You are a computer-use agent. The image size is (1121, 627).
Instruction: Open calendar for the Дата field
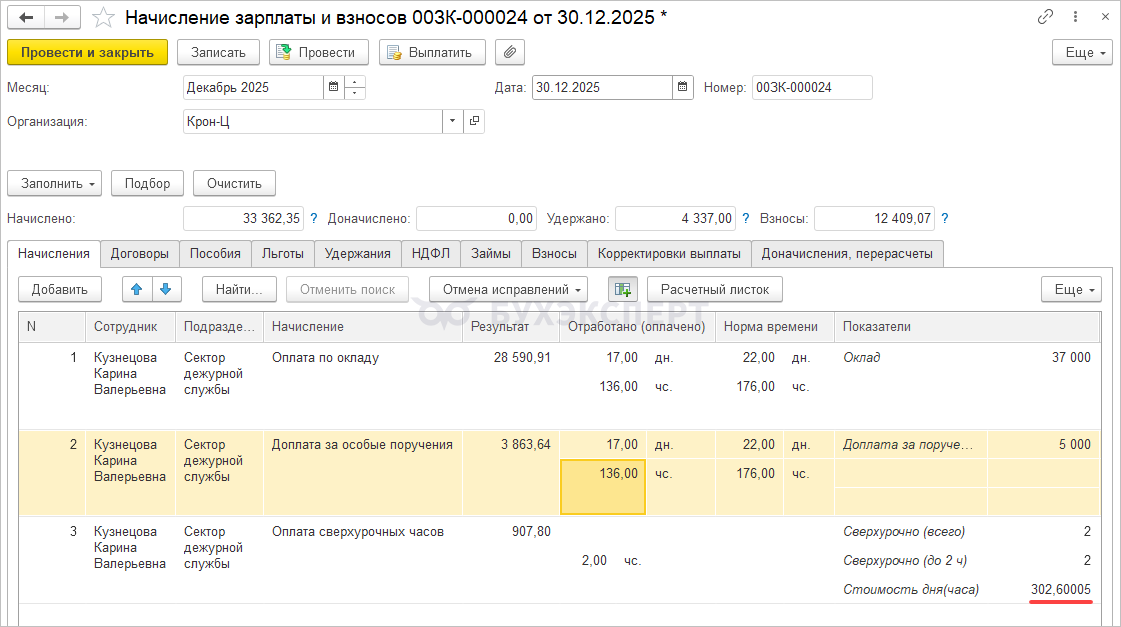(682, 87)
